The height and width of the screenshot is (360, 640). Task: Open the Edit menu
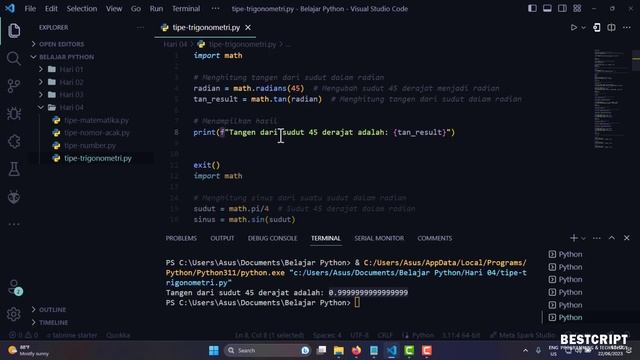point(51,8)
